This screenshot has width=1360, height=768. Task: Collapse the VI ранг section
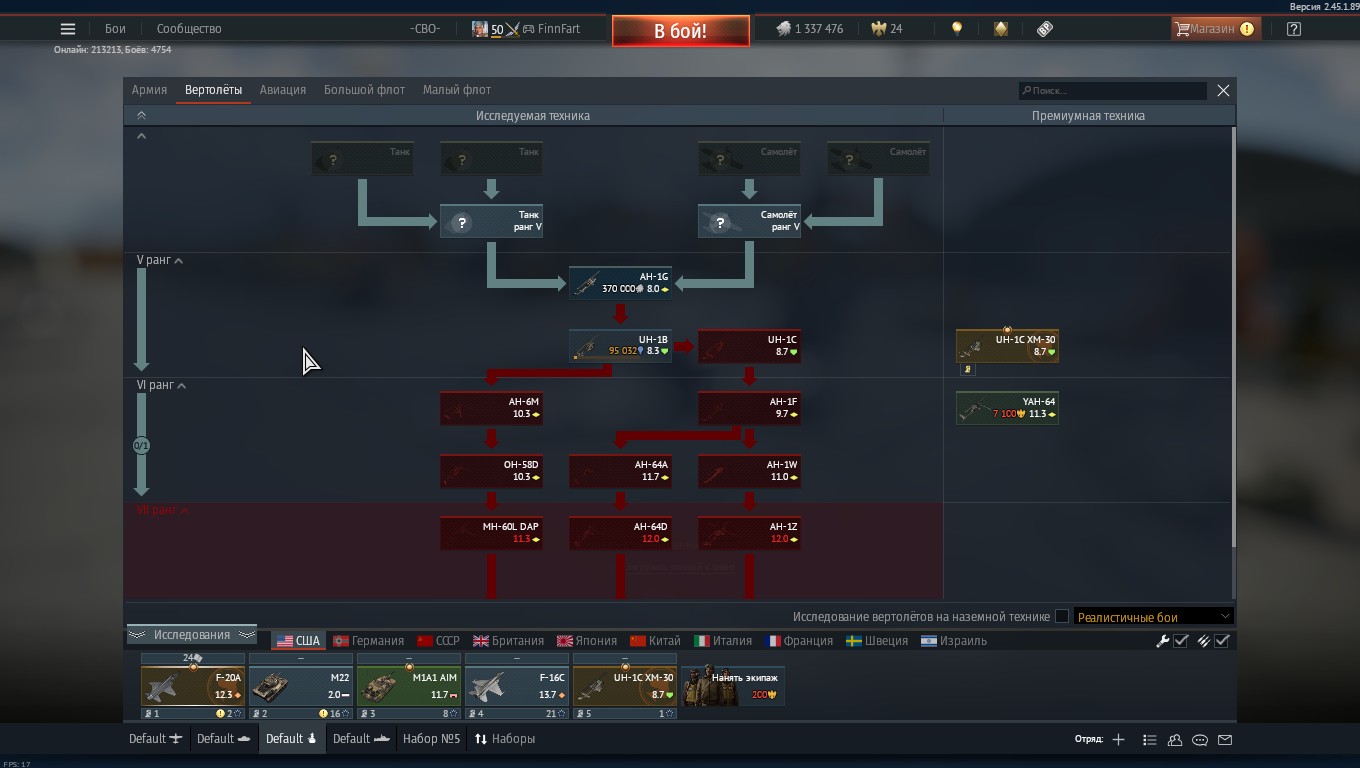pos(181,386)
